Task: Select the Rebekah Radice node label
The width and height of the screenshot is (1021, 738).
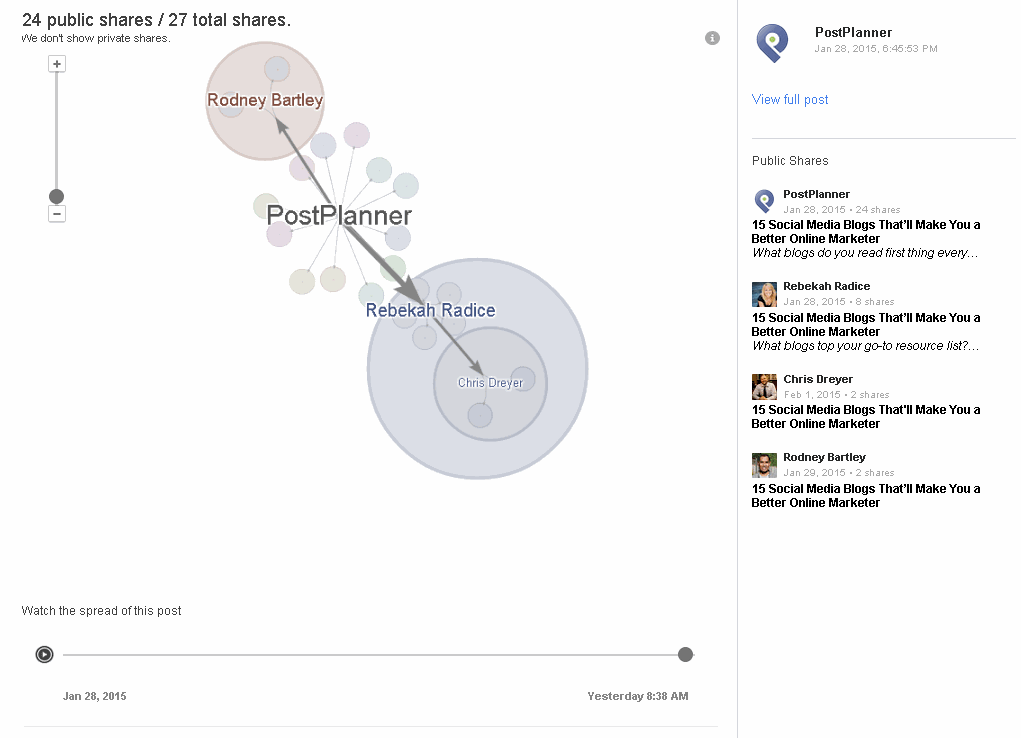Action: pos(430,310)
